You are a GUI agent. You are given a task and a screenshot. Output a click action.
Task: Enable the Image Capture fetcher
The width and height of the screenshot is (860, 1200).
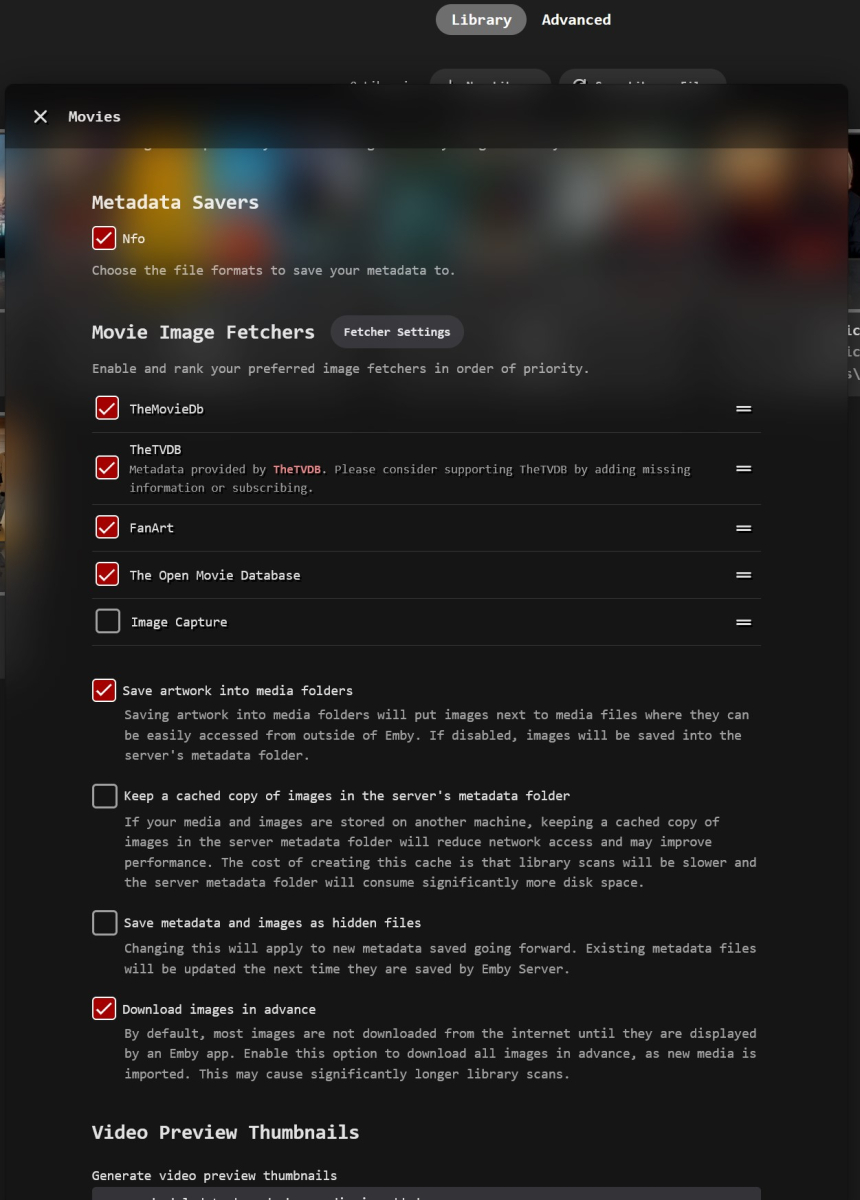(107, 621)
